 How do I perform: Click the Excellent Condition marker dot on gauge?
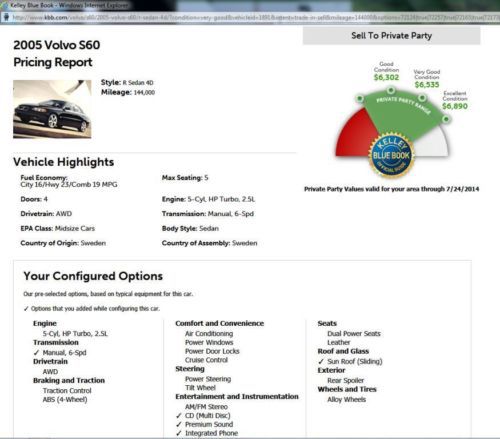(446, 119)
